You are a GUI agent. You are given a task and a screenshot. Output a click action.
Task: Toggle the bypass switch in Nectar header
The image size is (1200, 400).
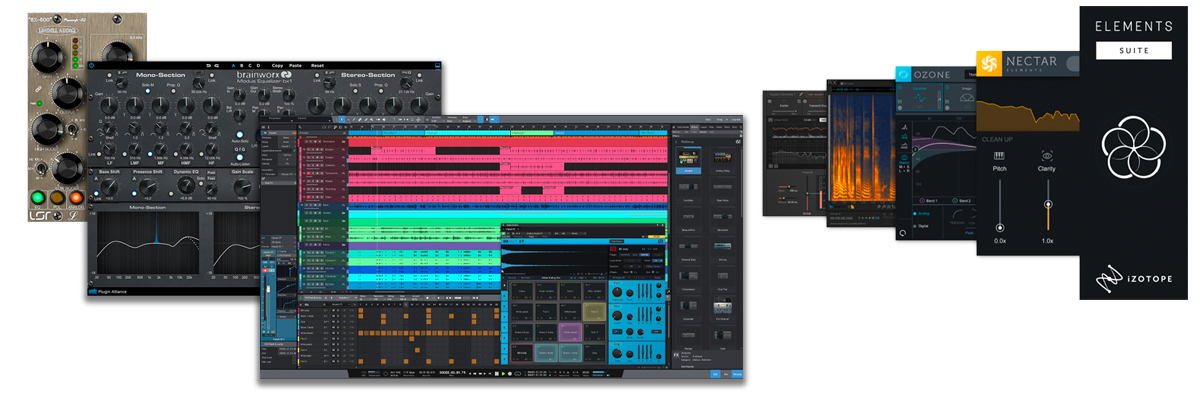click(x=1072, y=64)
